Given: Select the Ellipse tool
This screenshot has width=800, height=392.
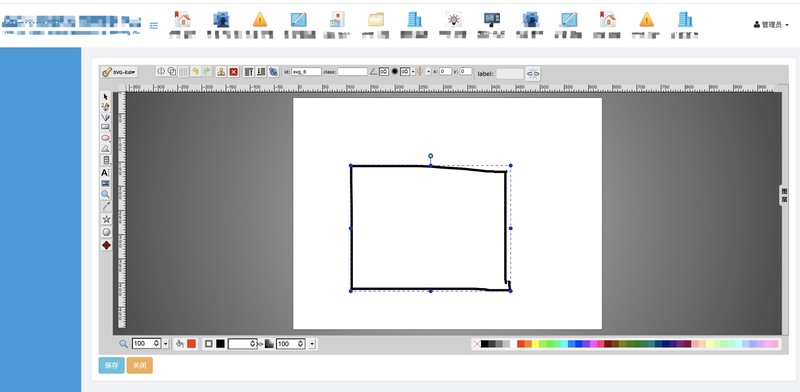Looking at the screenshot, I should [106, 138].
